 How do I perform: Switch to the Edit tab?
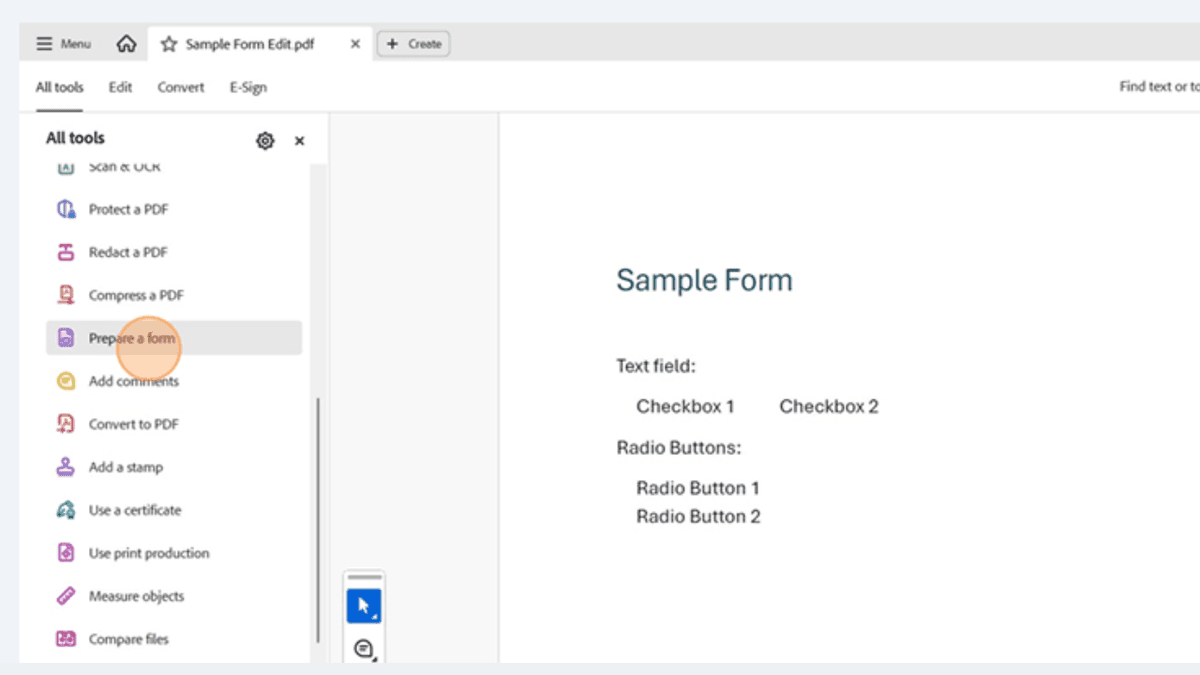click(x=120, y=87)
